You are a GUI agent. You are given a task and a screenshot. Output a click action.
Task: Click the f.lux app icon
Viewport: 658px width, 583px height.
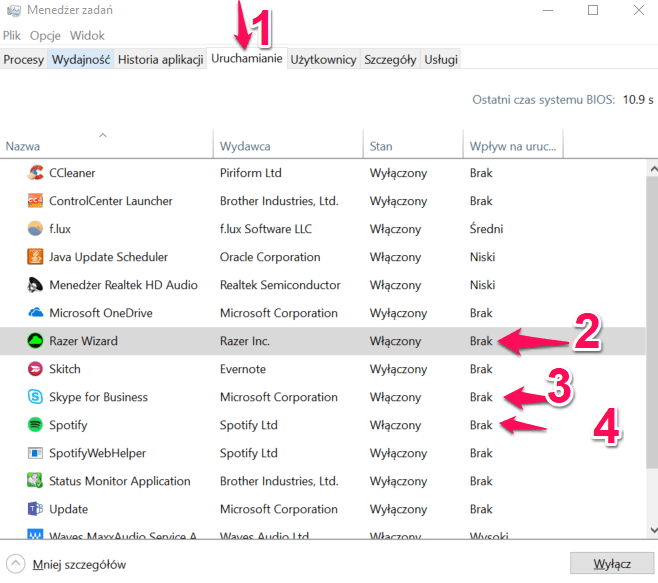coord(36,229)
